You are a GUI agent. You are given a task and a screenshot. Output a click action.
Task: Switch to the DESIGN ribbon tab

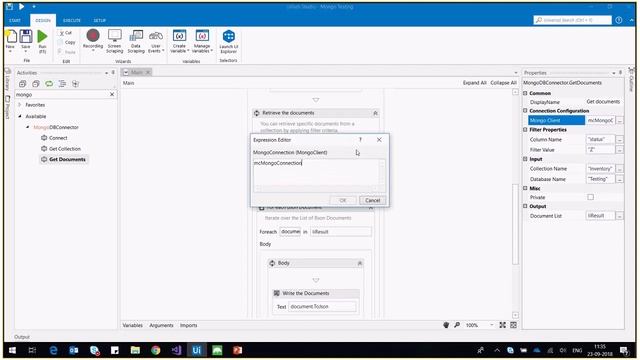click(43, 20)
